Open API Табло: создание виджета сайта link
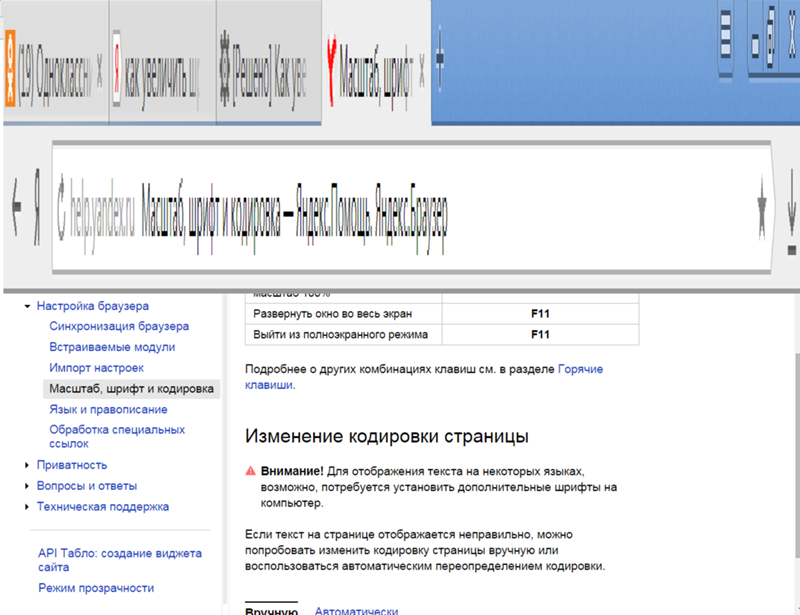The image size is (800, 615). [x=120, y=560]
